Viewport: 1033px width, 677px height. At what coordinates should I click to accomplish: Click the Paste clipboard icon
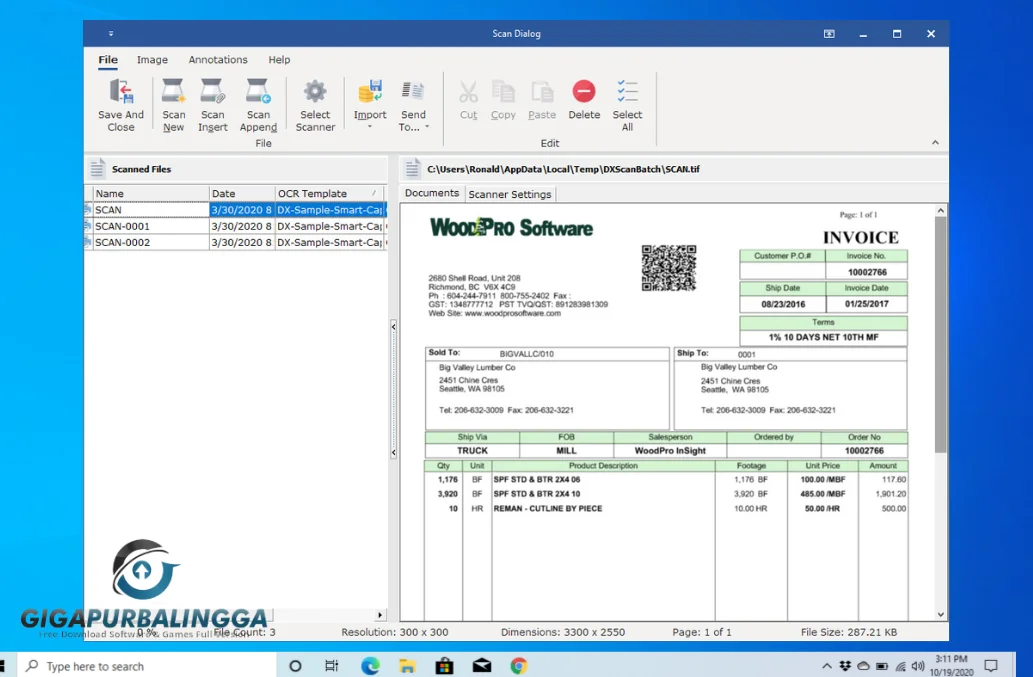click(x=542, y=92)
